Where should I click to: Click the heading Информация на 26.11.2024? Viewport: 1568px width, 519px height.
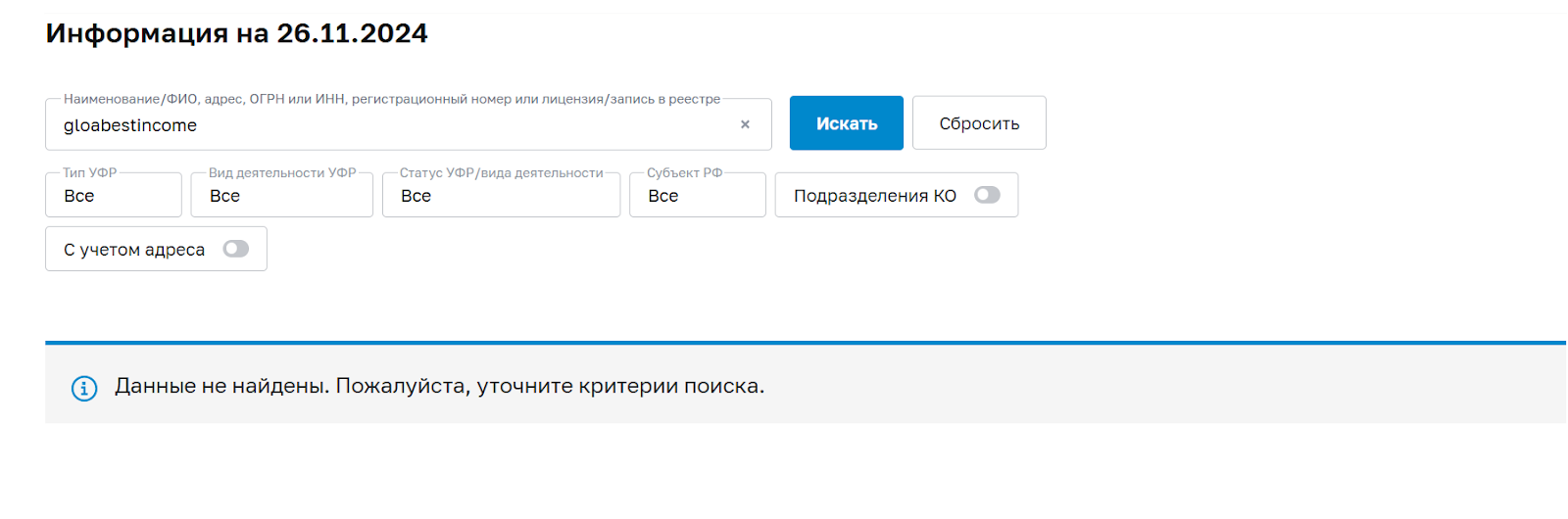(x=236, y=33)
